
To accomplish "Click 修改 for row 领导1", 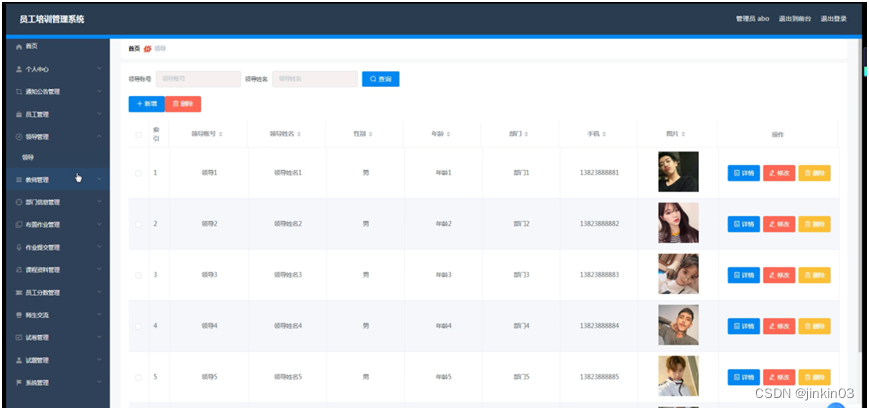I will (x=779, y=173).
